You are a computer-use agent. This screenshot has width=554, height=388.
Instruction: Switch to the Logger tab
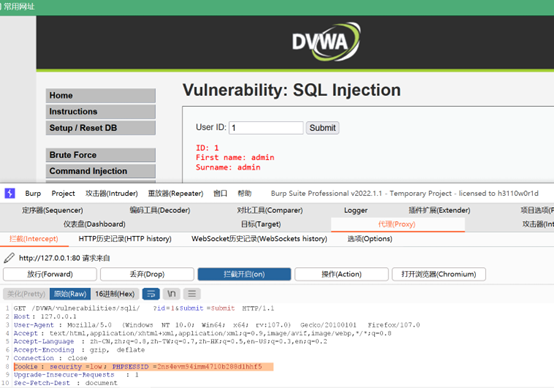click(x=356, y=211)
